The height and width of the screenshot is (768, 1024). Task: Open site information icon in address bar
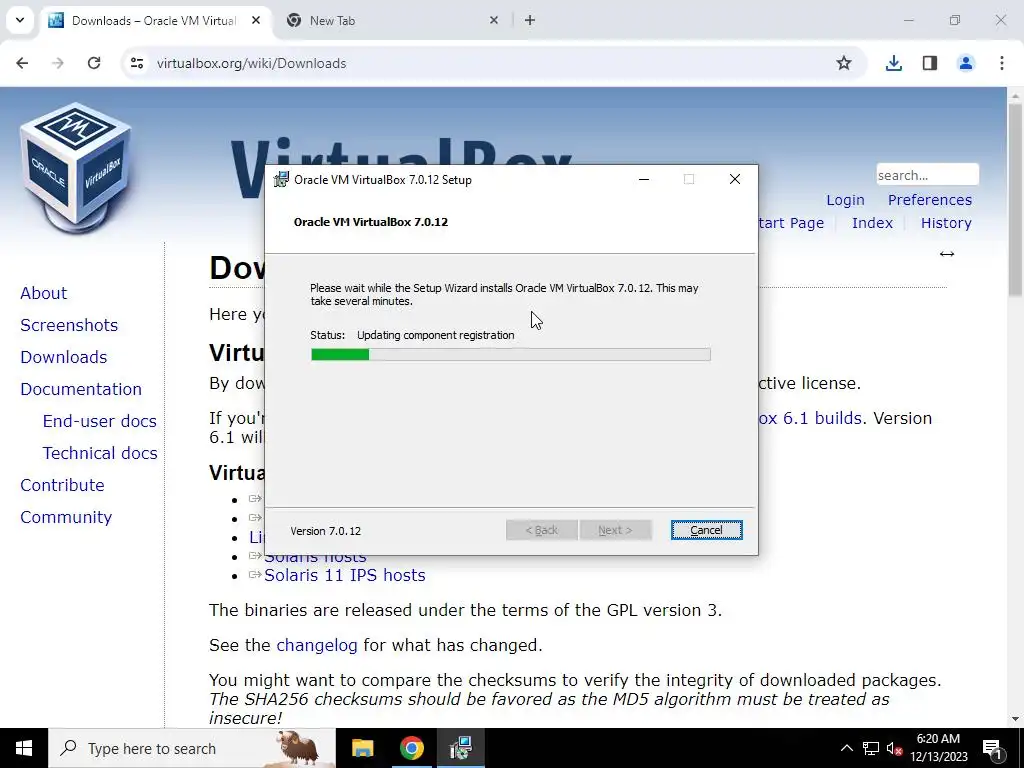137,63
